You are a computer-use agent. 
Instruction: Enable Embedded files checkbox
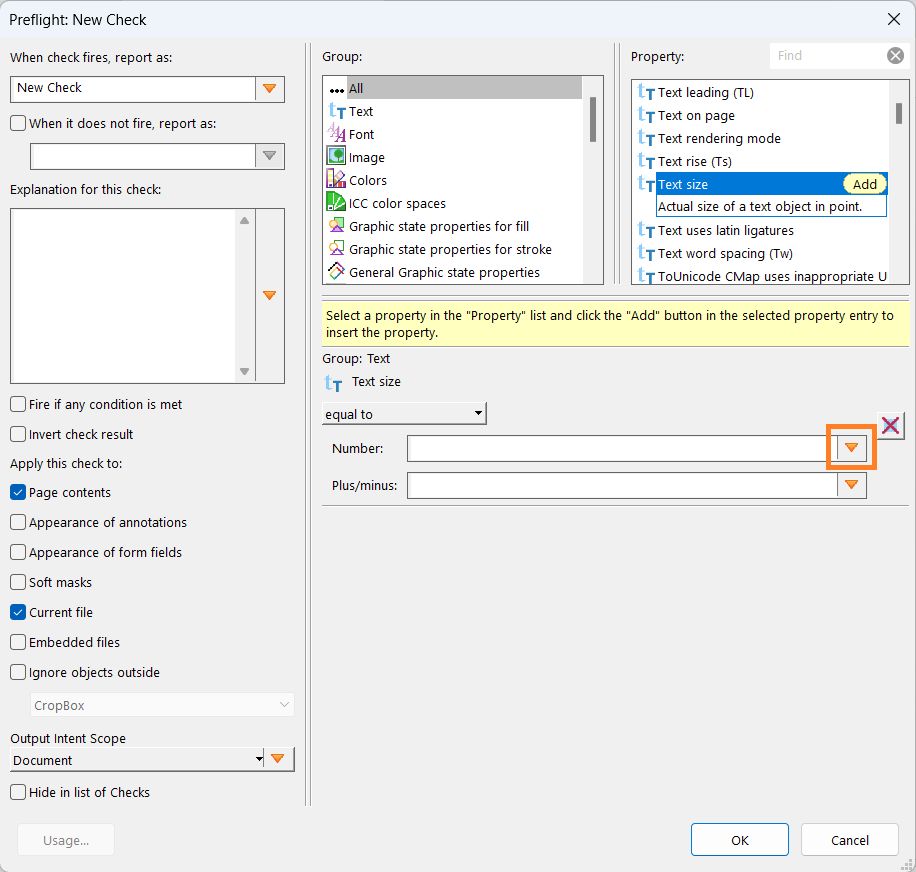click(x=18, y=642)
